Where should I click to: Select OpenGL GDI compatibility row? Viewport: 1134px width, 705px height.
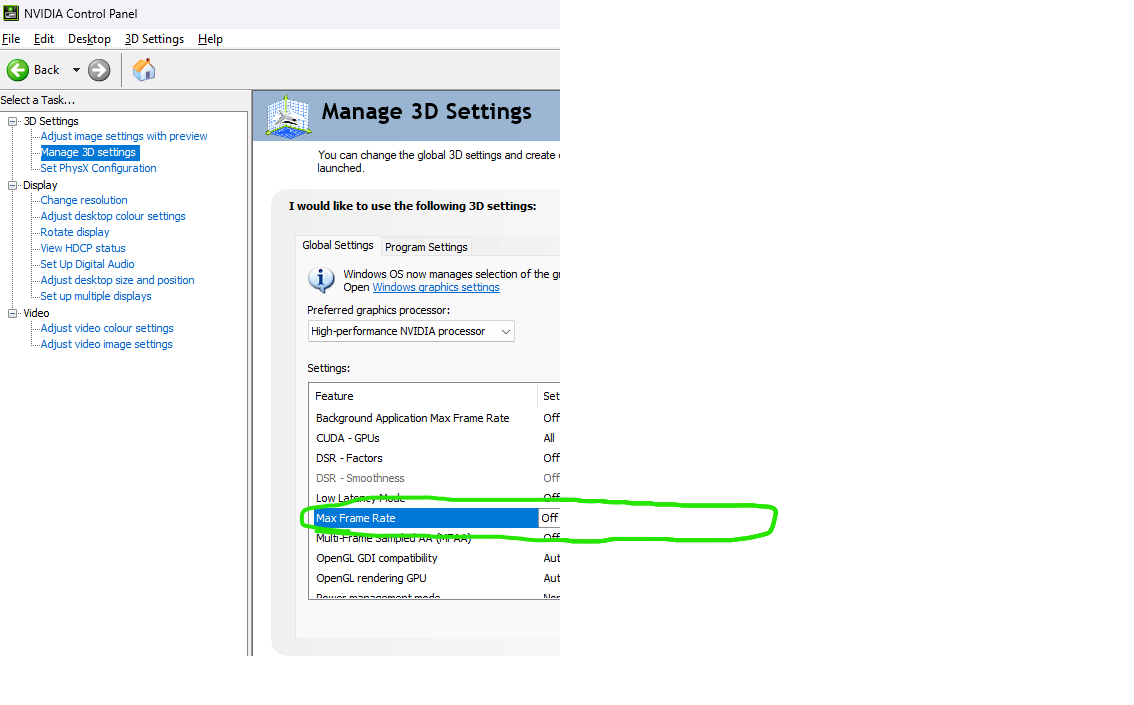point(435,558)
